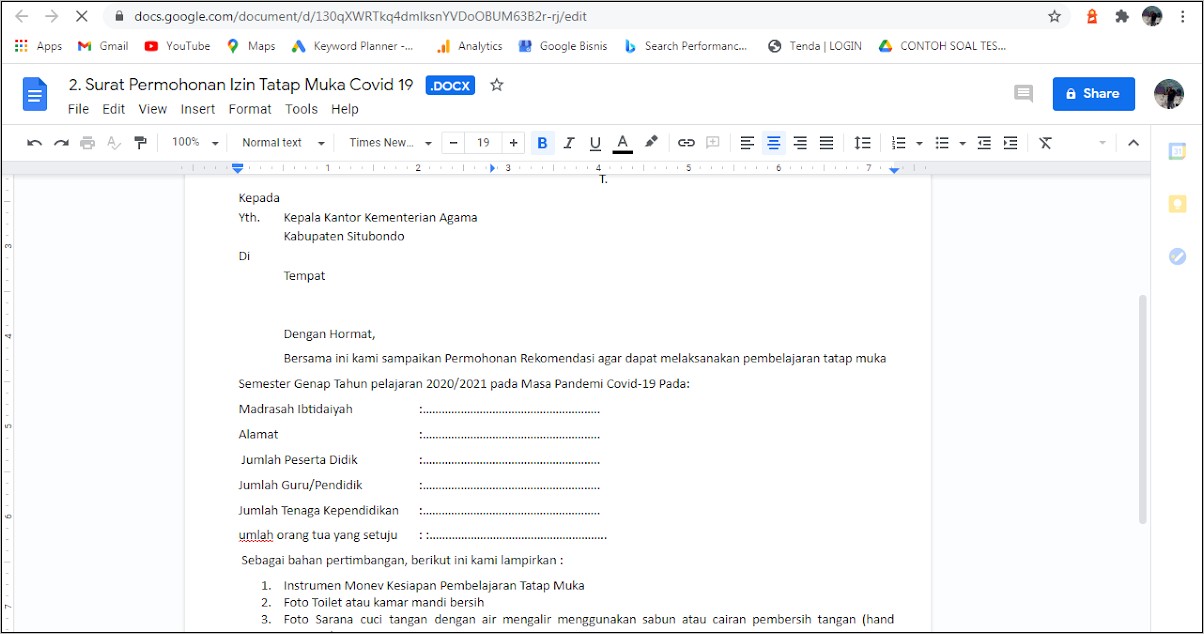Click the Share button
The height and width of the screenshot is (634, 1204).
pyautogui.click(x=1093, y=93)
